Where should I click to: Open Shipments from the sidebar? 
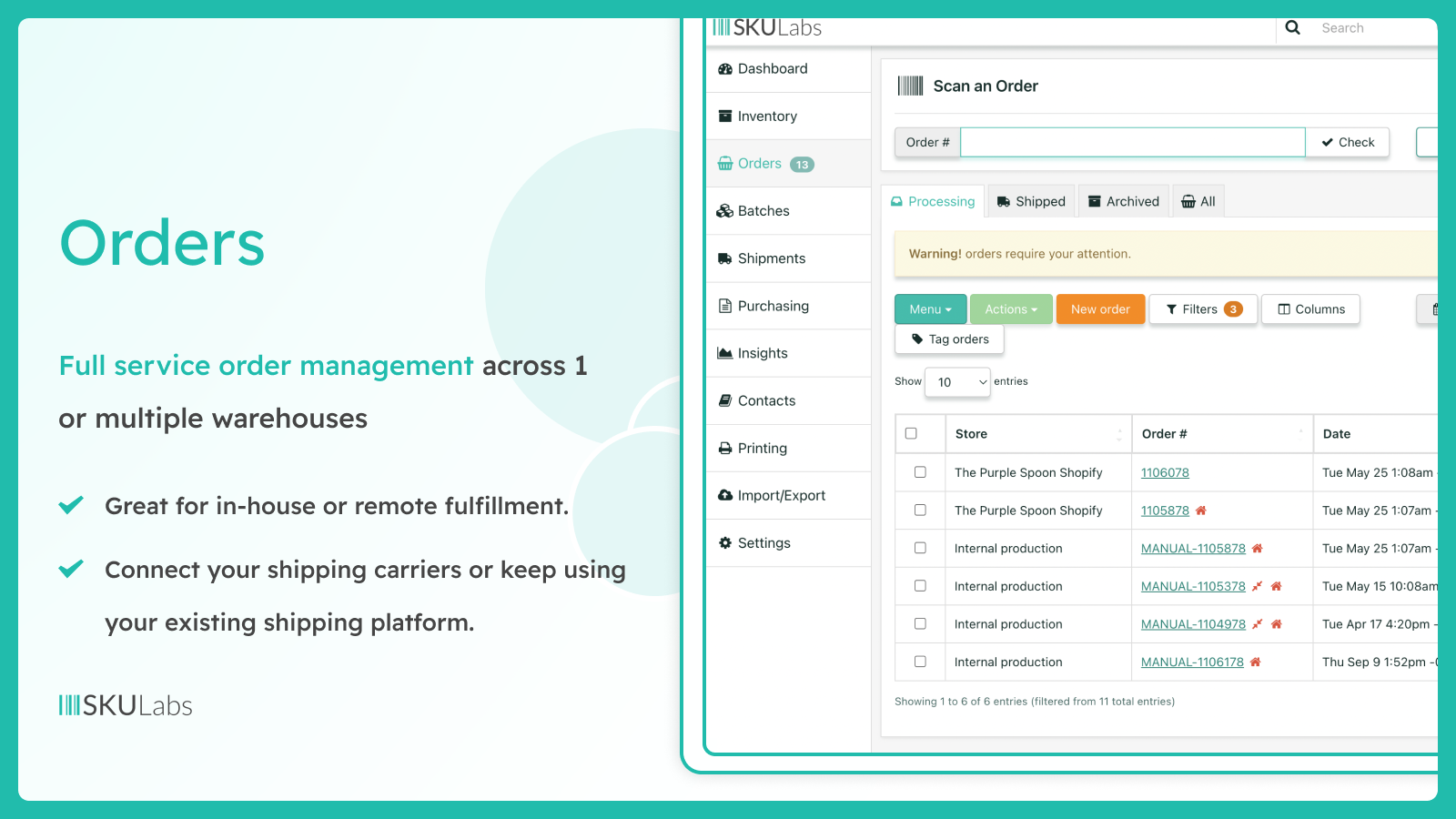(x=788, y=258)
